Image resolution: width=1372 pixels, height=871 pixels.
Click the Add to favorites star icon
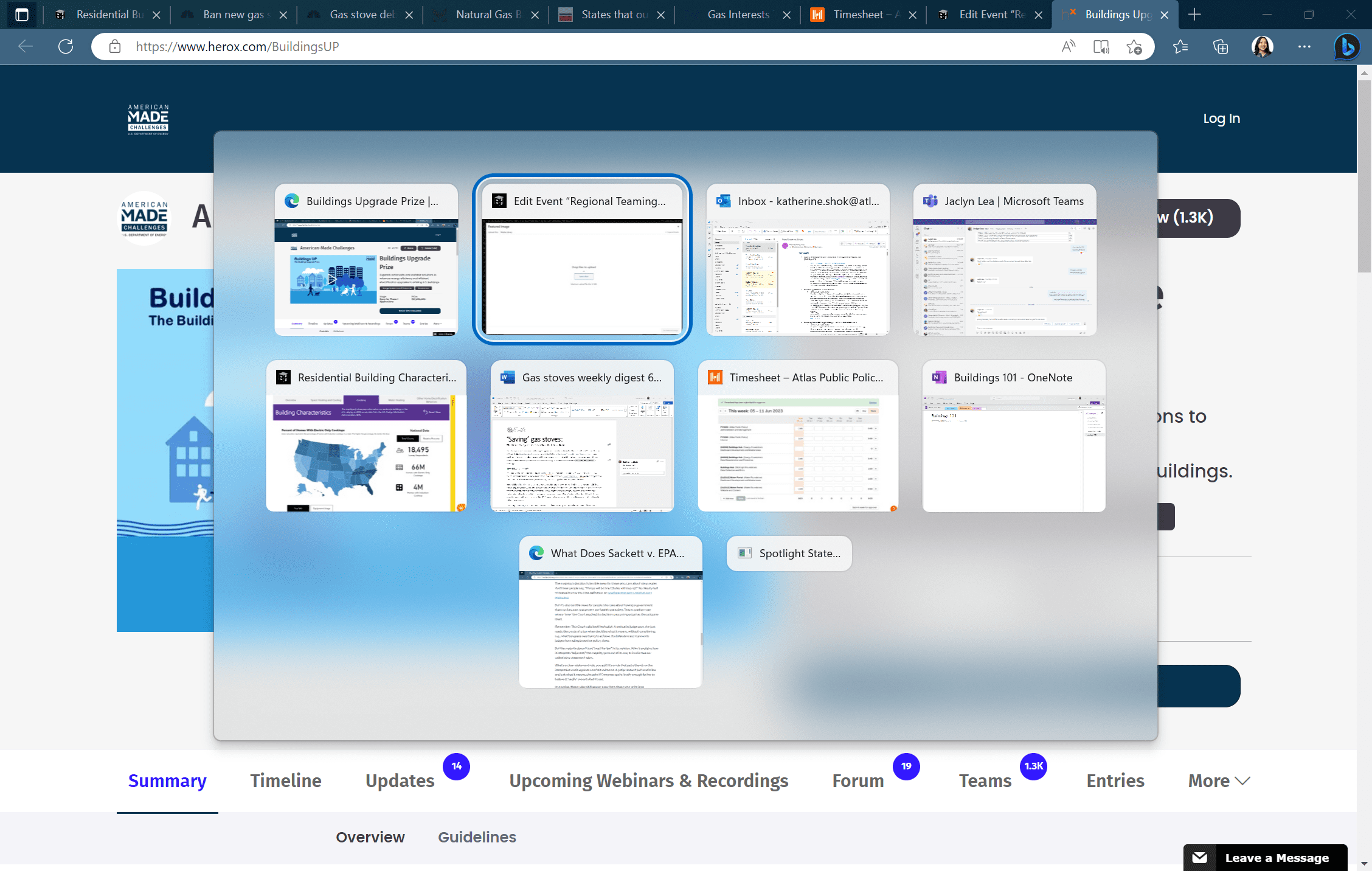click(x=1134, y=46)
